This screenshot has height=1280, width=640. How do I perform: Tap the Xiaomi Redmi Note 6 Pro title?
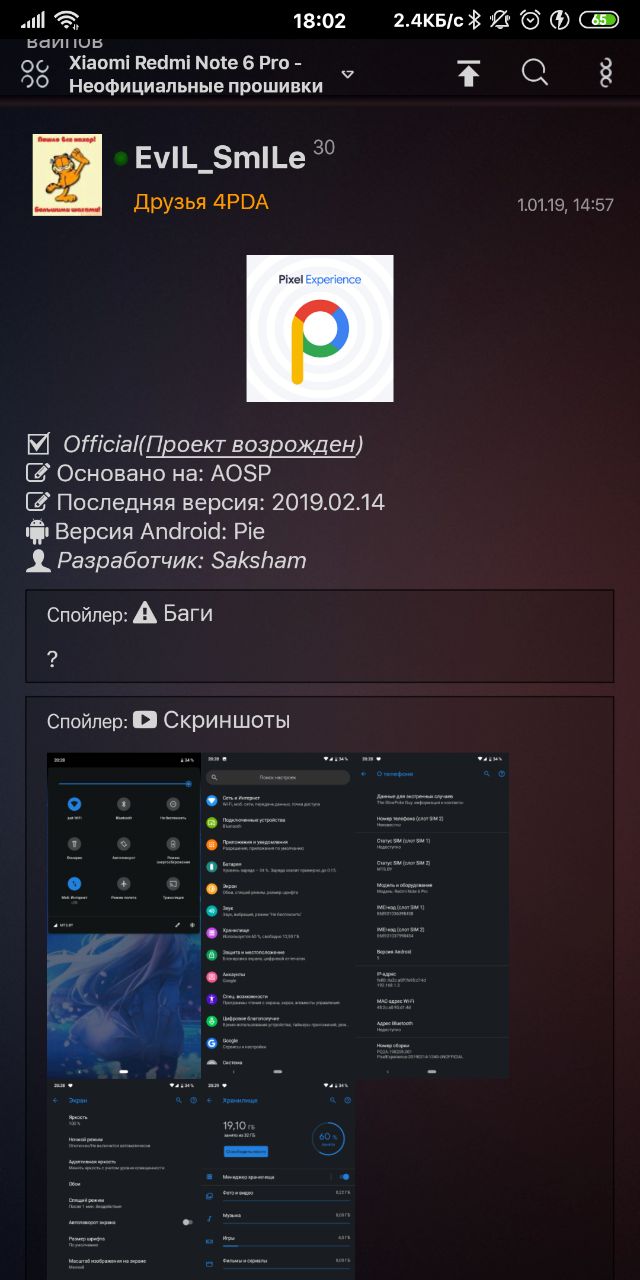196,74
